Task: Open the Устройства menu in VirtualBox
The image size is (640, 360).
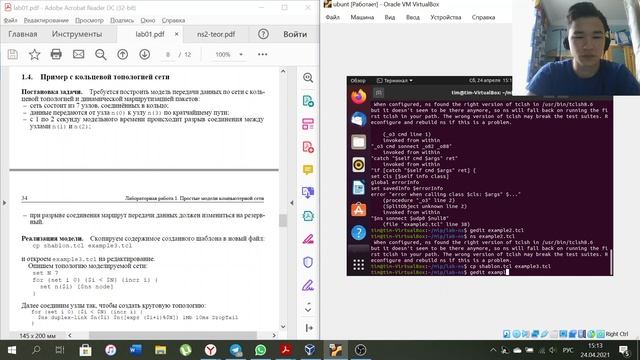Action: [x=446, y=17]
